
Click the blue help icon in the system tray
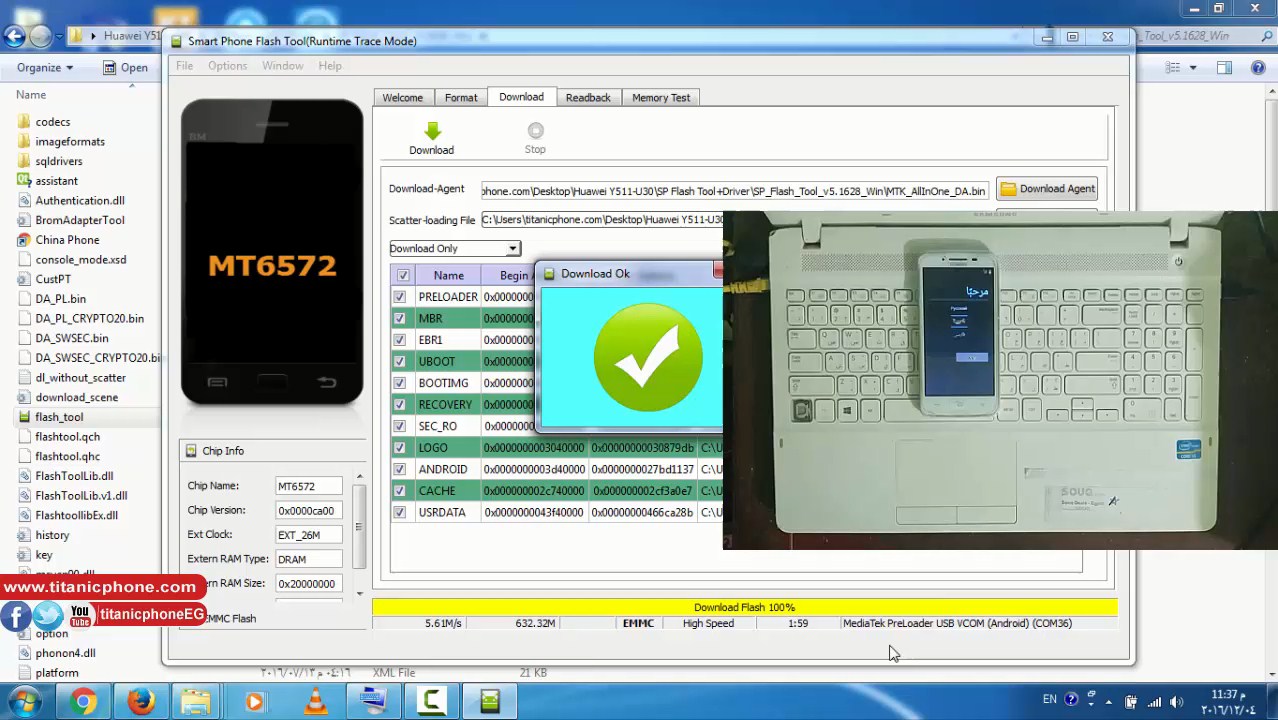click(x=1071, y=699)
